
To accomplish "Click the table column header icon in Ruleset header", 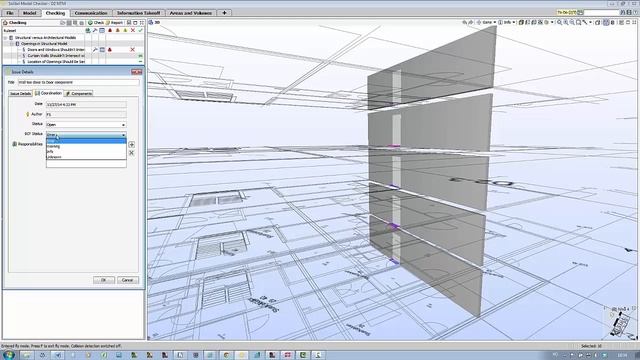I will pos(102,31).
